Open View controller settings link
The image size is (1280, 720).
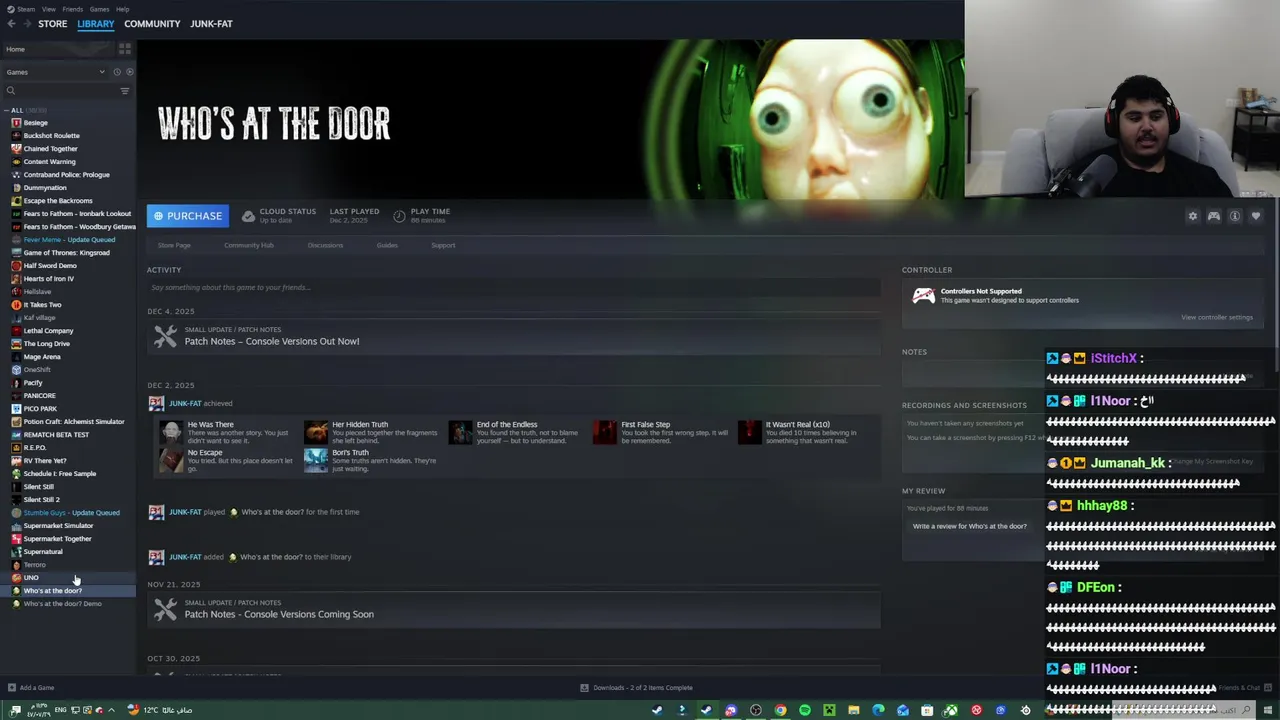pos(1217,317)
